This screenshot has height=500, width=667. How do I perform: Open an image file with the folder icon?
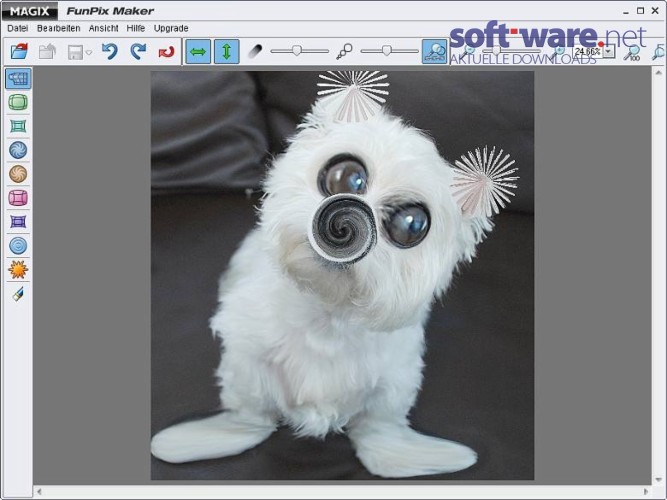(x=19, y=51)
